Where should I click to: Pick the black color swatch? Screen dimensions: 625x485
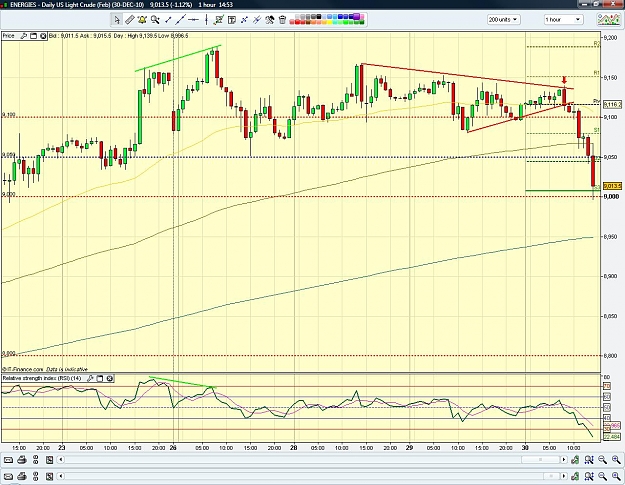click(319, 17)
